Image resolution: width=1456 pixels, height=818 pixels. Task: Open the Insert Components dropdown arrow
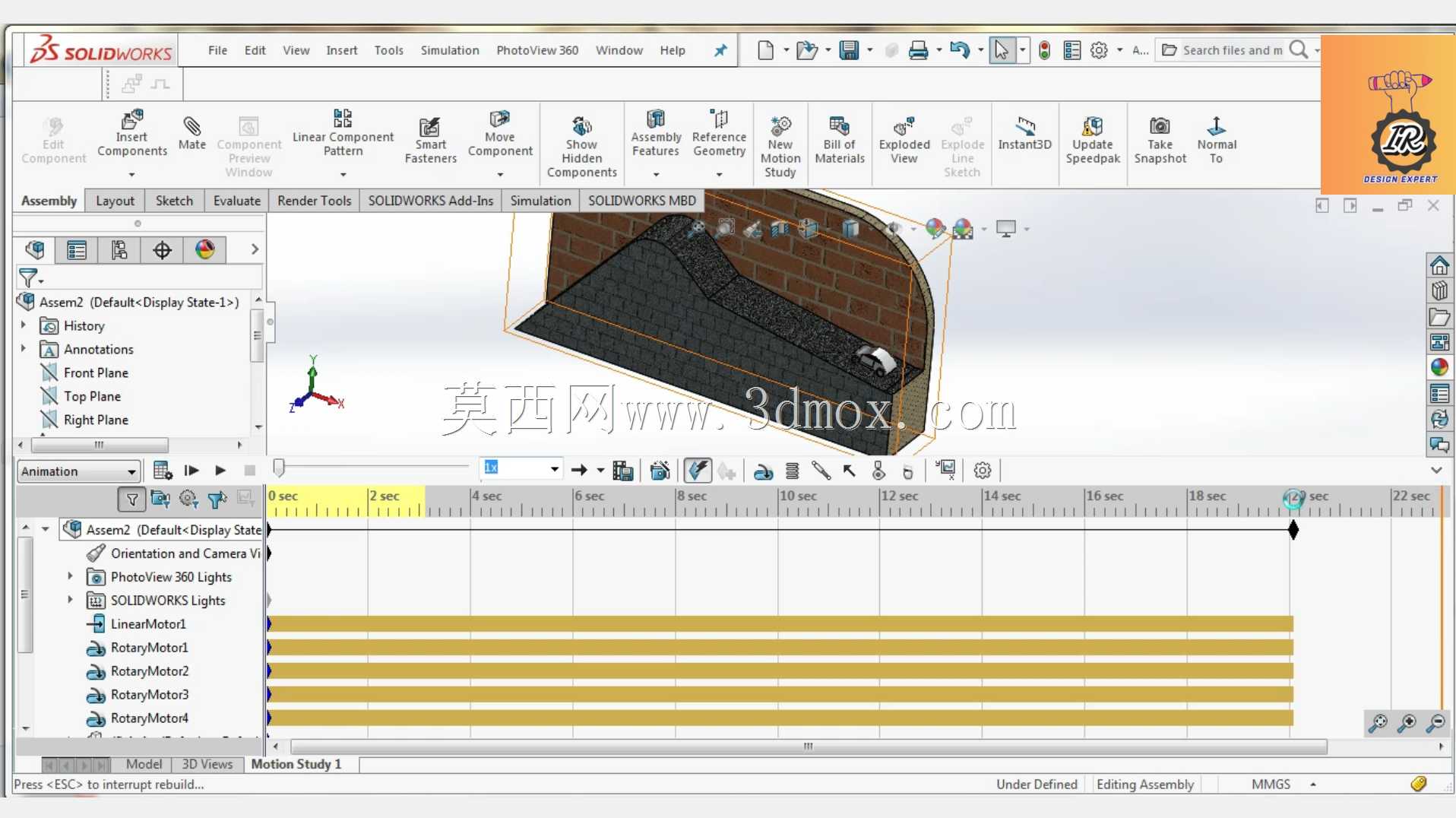(x=131, y=175)
